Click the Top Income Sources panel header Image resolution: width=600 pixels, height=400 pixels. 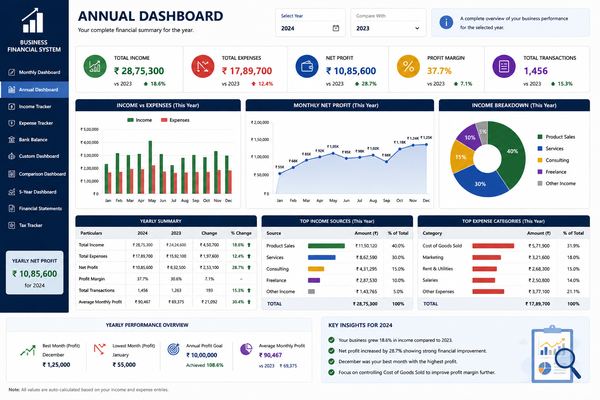click(x=337, y=221)
